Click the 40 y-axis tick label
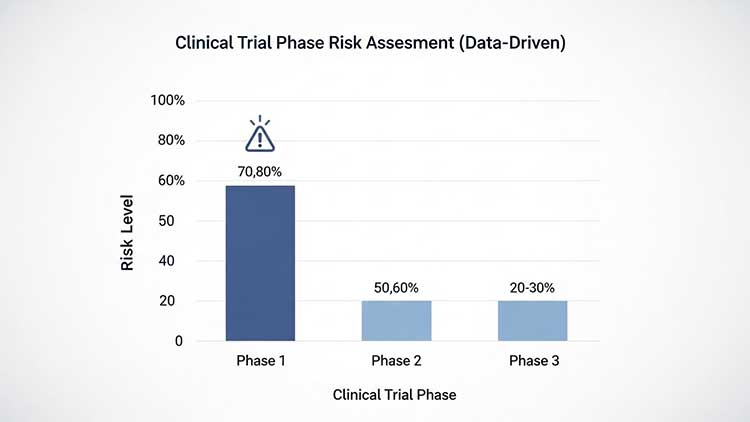750x422 pixels. point(176,261)
